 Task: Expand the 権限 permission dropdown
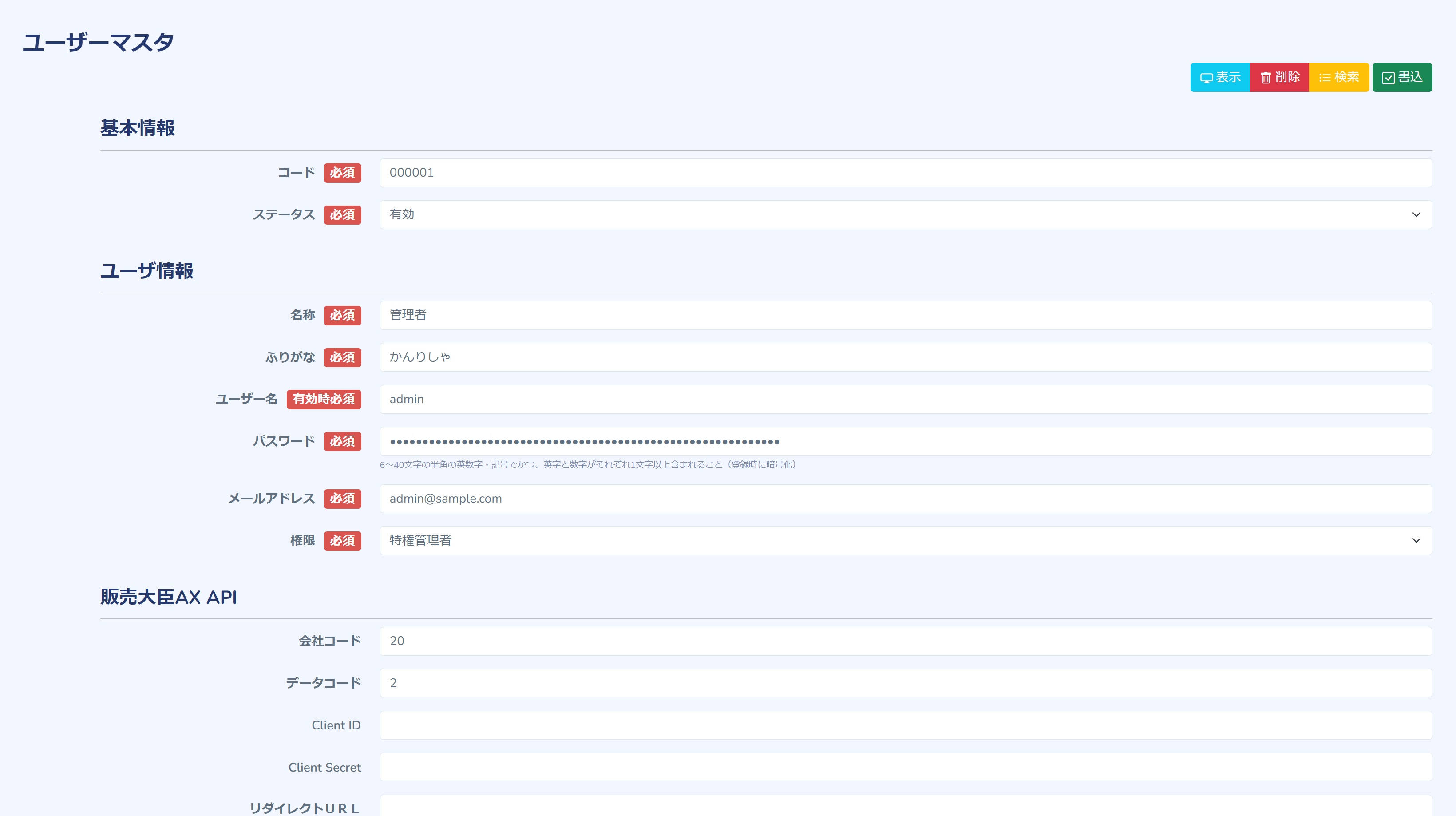[904, 541]
